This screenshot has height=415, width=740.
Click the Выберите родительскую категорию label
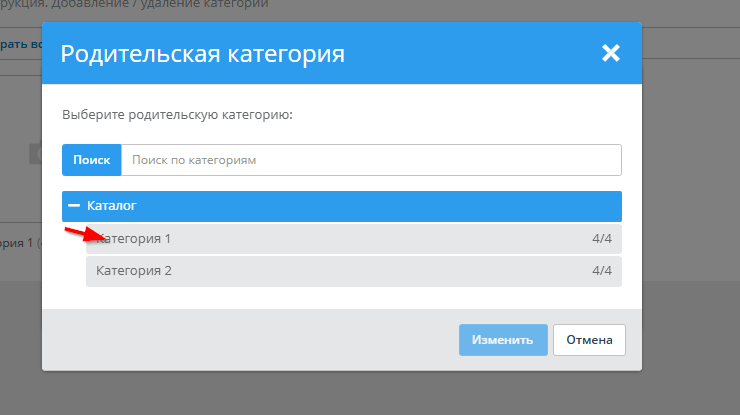coord(177,115)
